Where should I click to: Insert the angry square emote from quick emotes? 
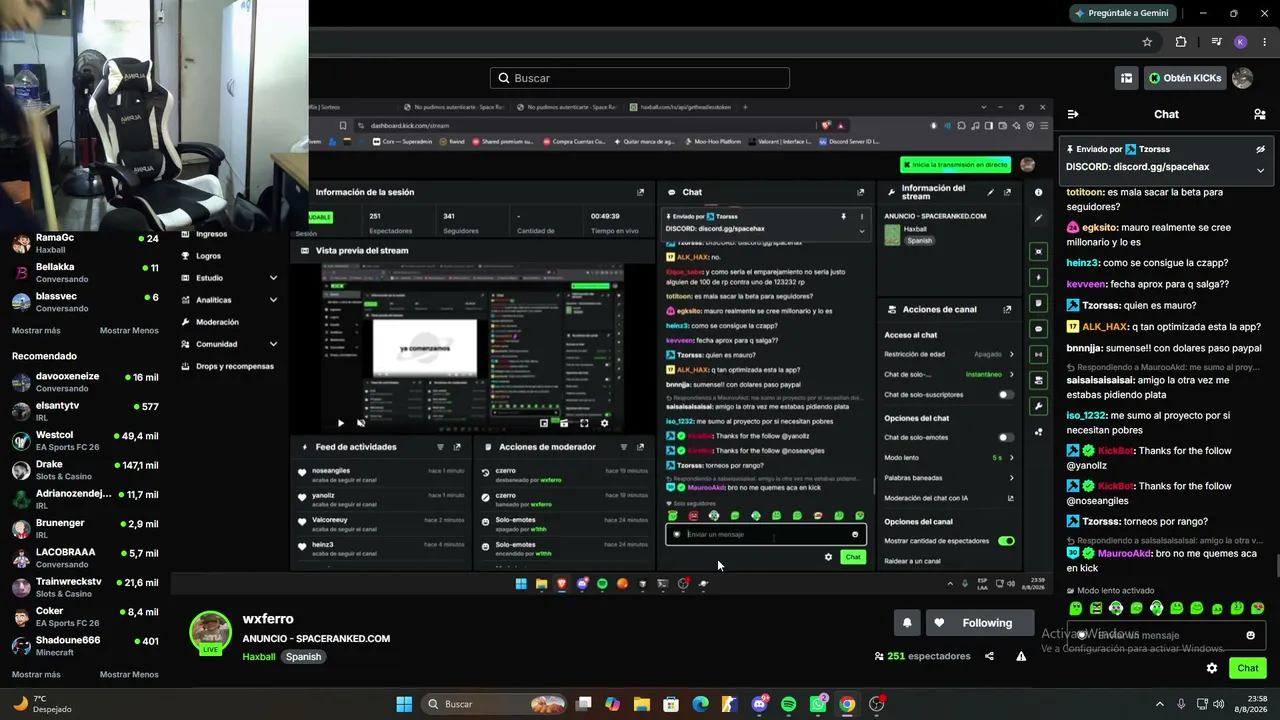click(x=1096, y=608)
